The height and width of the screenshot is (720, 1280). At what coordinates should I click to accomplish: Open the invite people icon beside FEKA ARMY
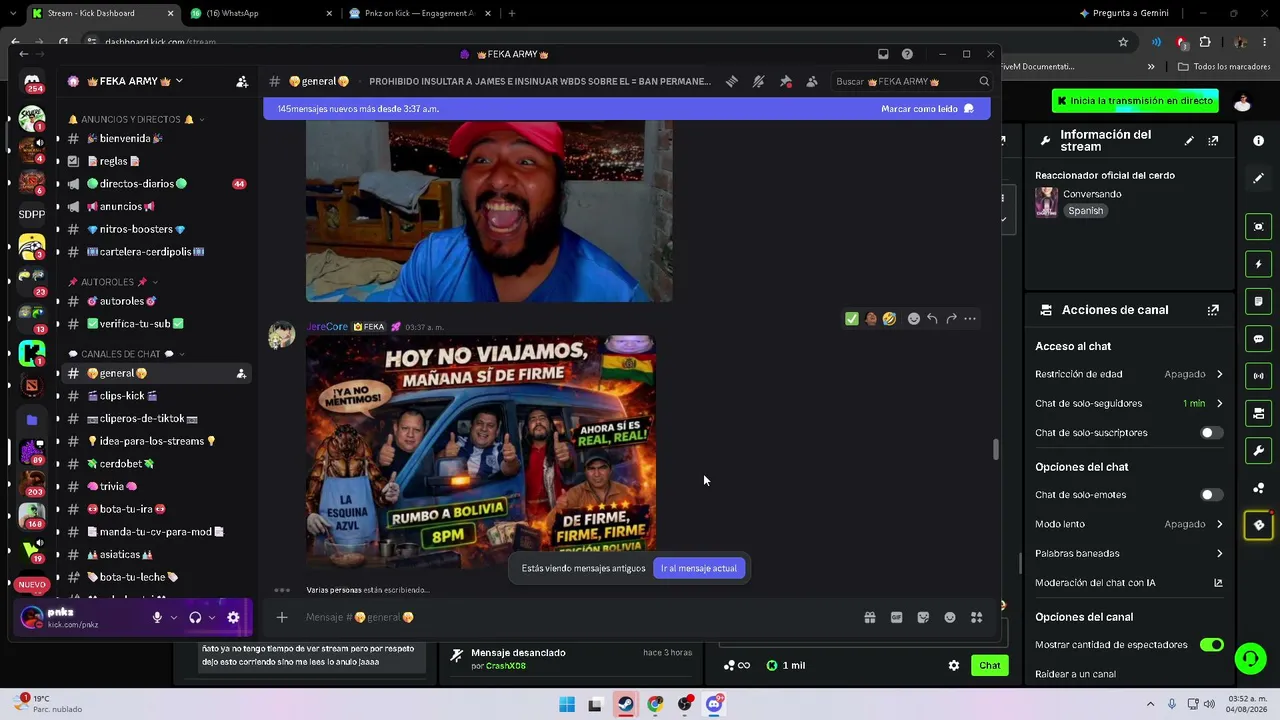click(x=242, y=81)
